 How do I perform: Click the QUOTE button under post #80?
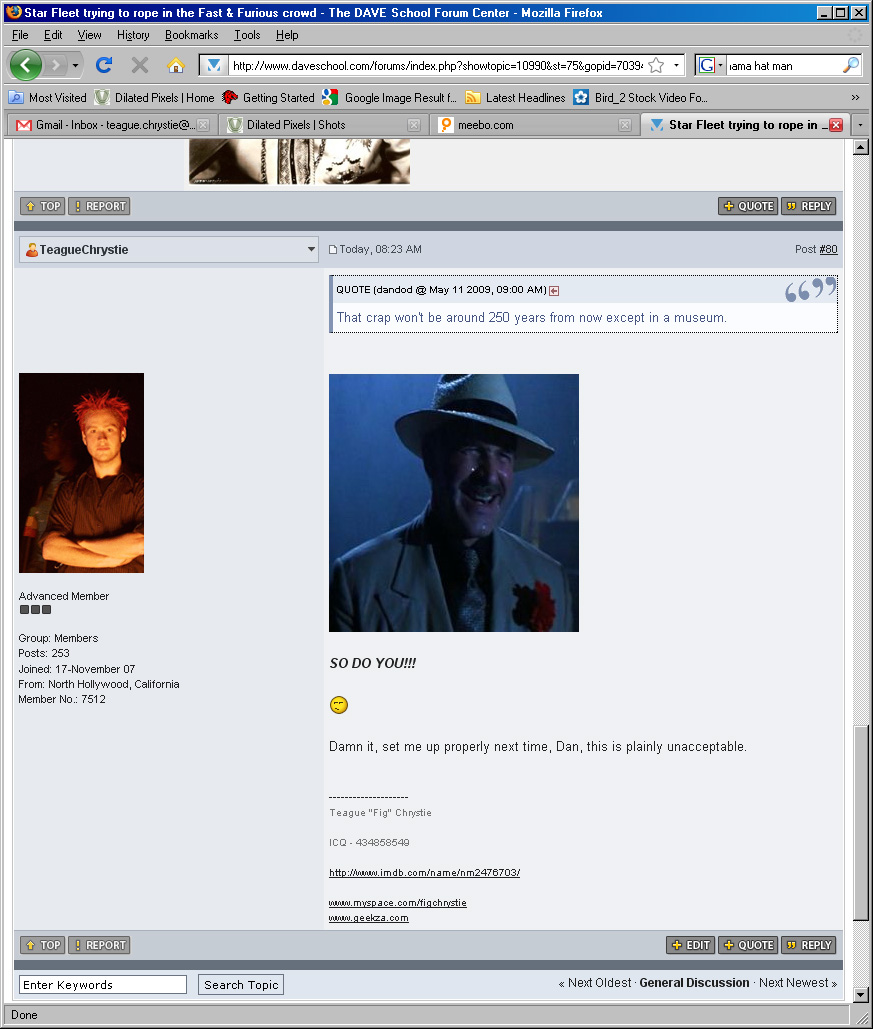point(748,945)
